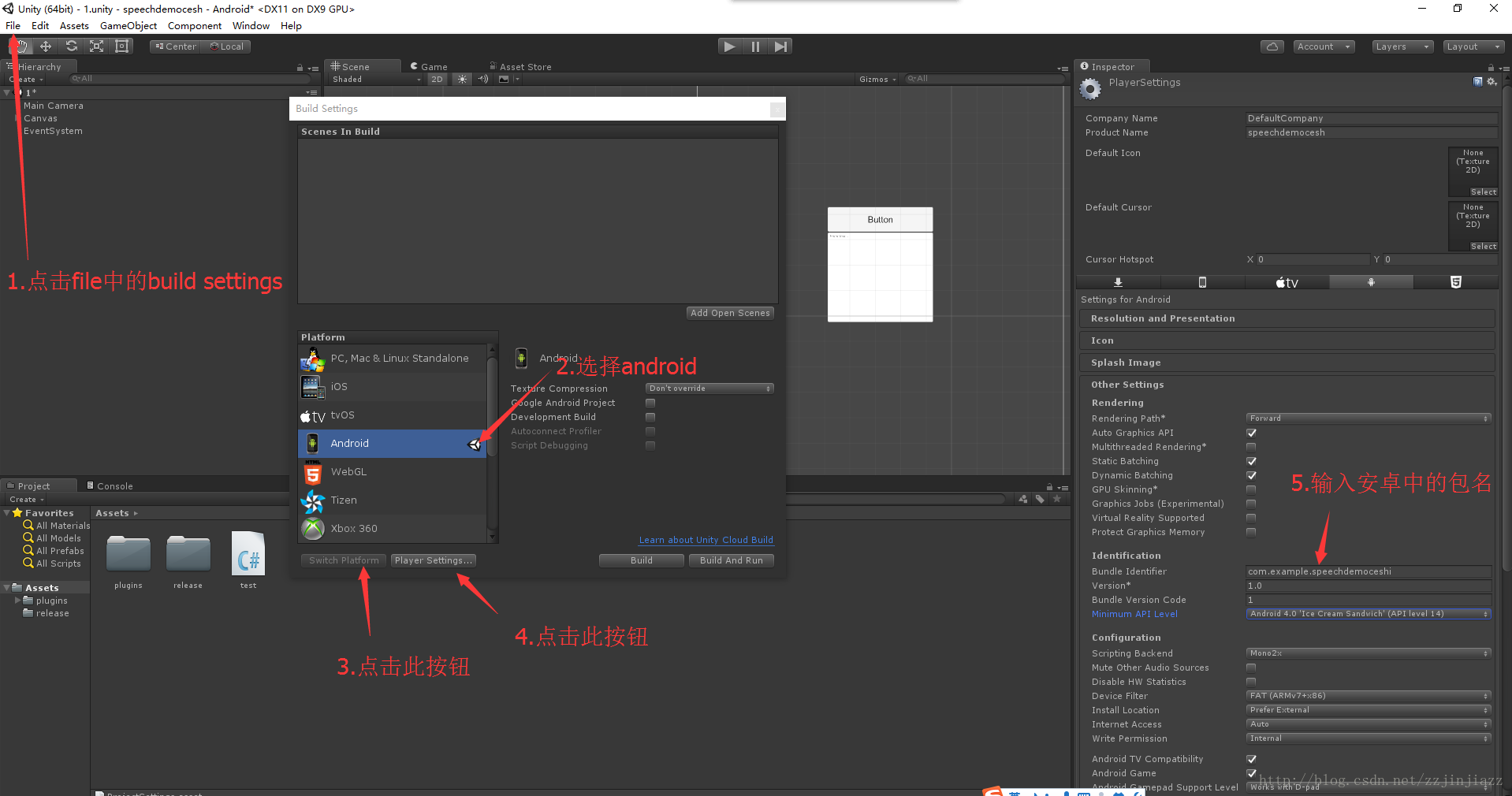Toggle Static Batching checkbox
This screenshot has height=796, width=1512.
tap(1251, 461)
